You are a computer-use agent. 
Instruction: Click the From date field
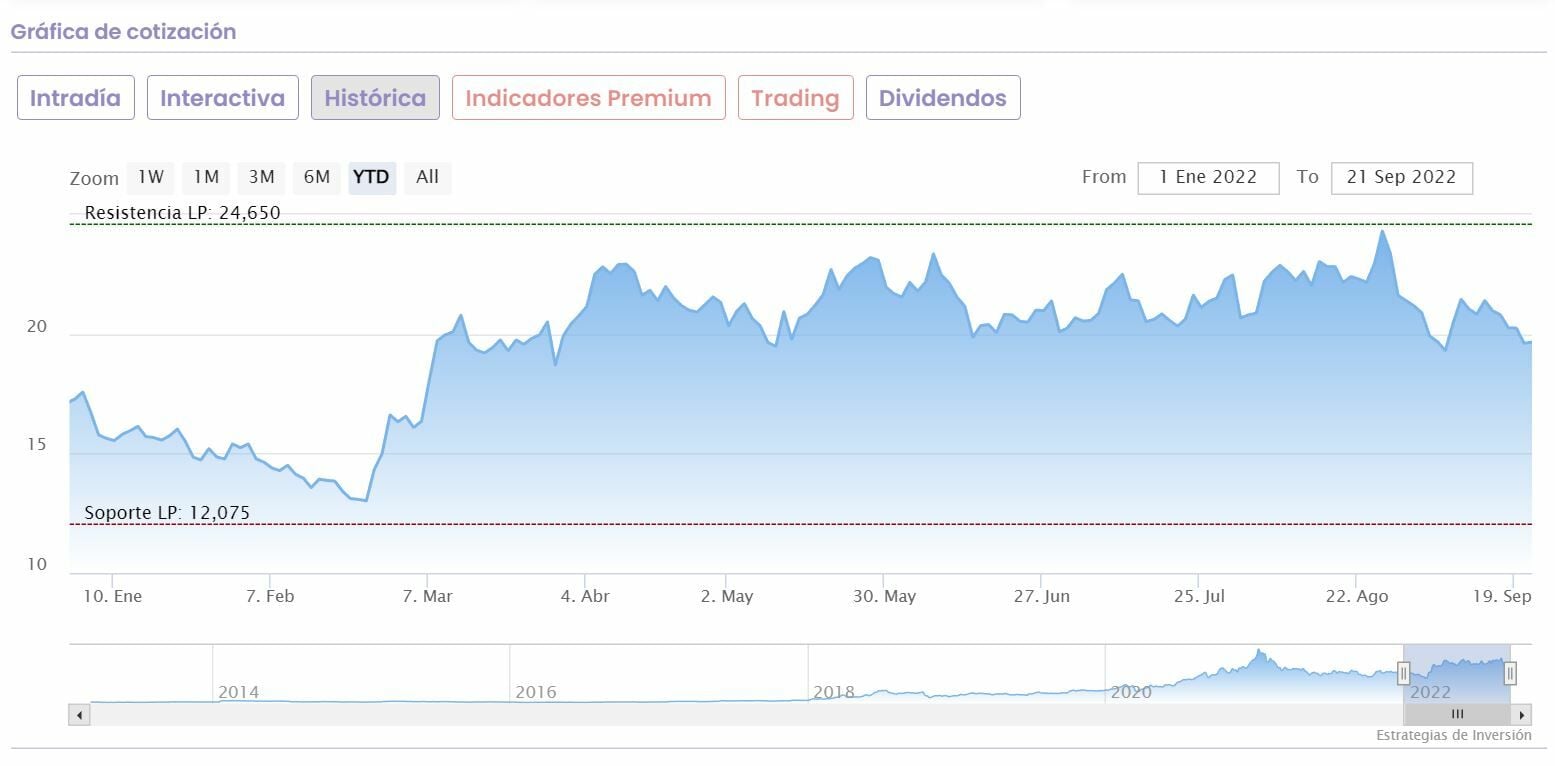pos(1208,178)
